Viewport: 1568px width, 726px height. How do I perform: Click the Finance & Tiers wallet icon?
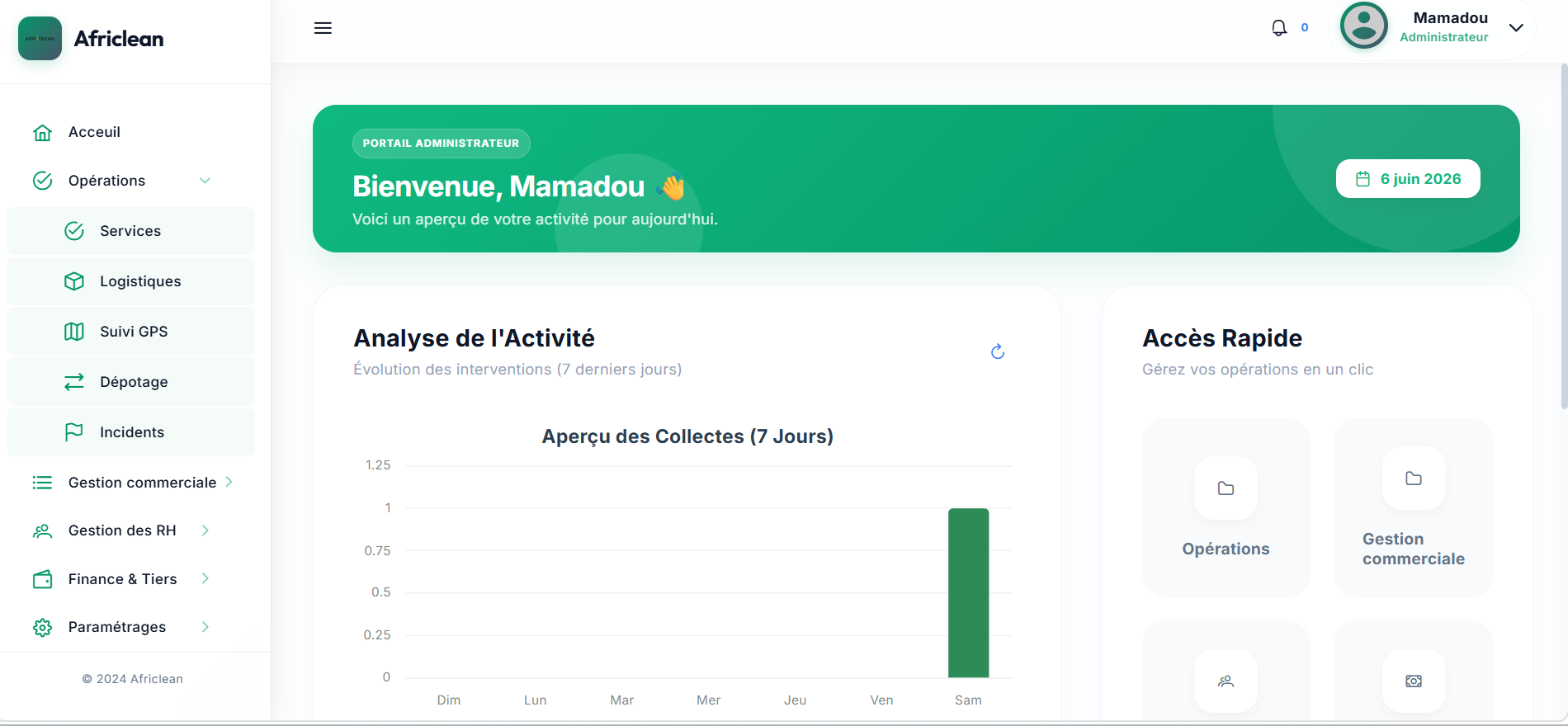(x=42, y=580)
